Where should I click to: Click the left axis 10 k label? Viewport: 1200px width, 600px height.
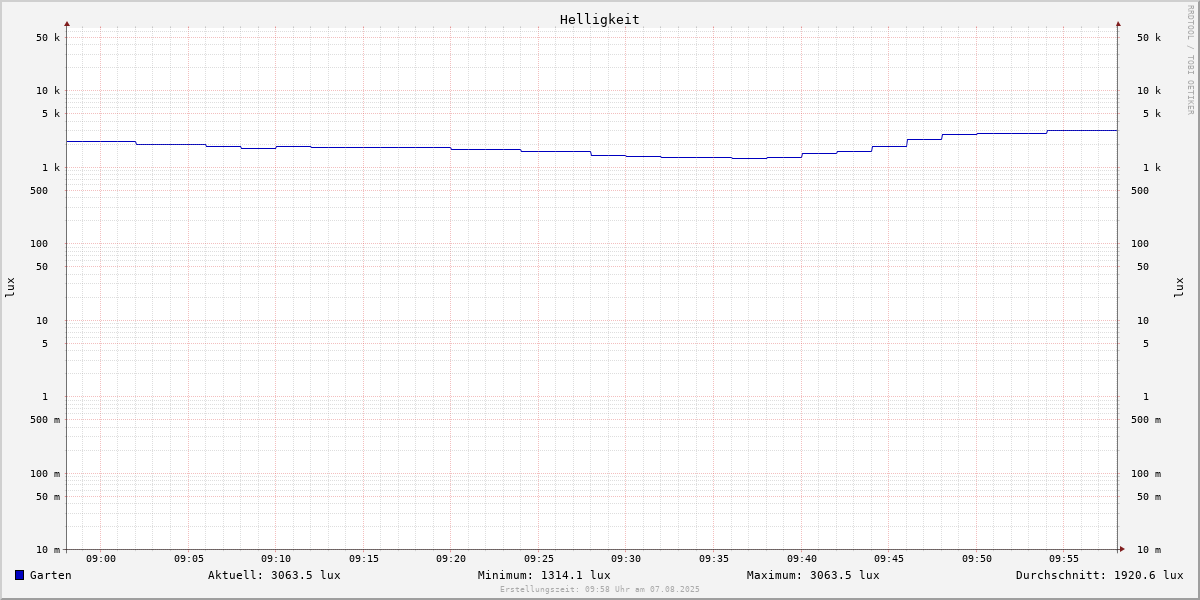(x=48, y=91)
